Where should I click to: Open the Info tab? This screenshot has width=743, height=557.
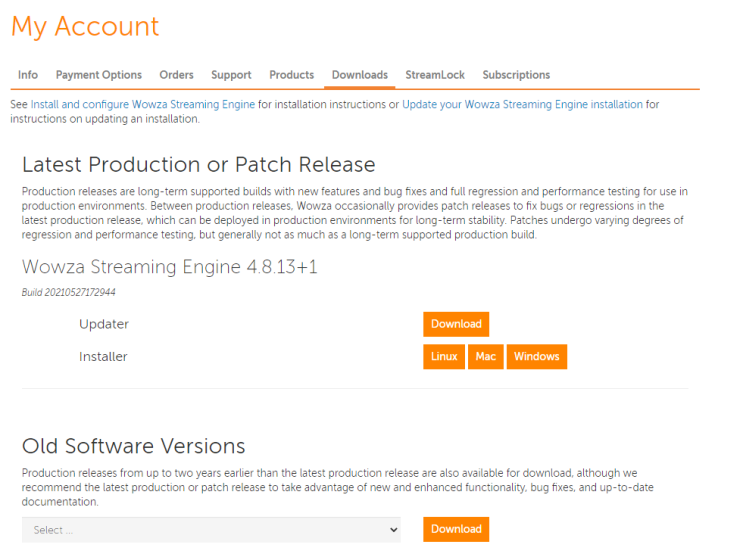coord(28,75)
